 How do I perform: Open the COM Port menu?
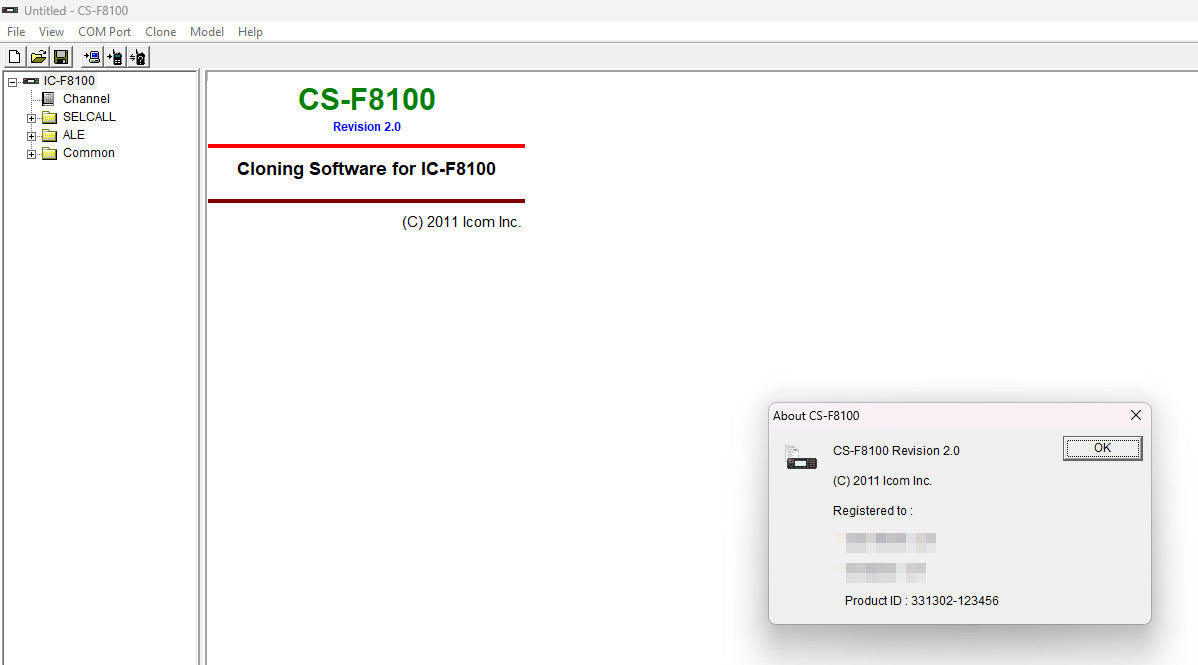[105, 32]
